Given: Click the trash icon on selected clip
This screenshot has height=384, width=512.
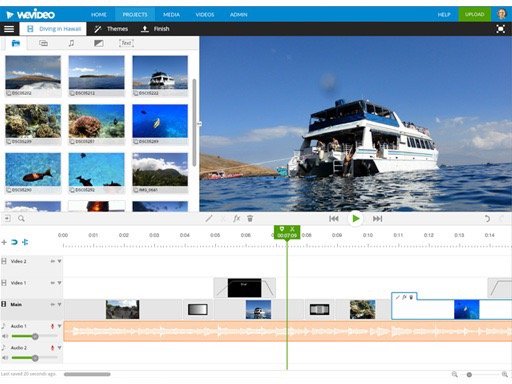Looking at the screenshot, I should coord(411,297).
